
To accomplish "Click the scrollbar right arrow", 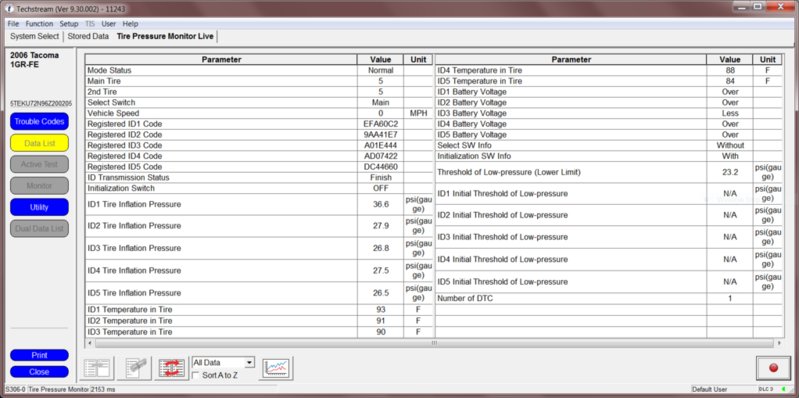I will [778, 343].
